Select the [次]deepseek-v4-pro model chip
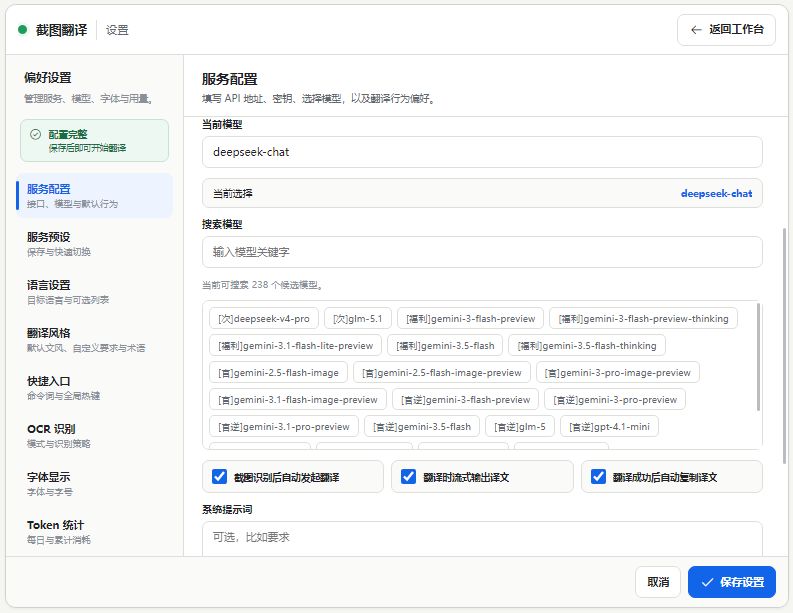Screen dimensions: 793x613 tap(263, 319)
